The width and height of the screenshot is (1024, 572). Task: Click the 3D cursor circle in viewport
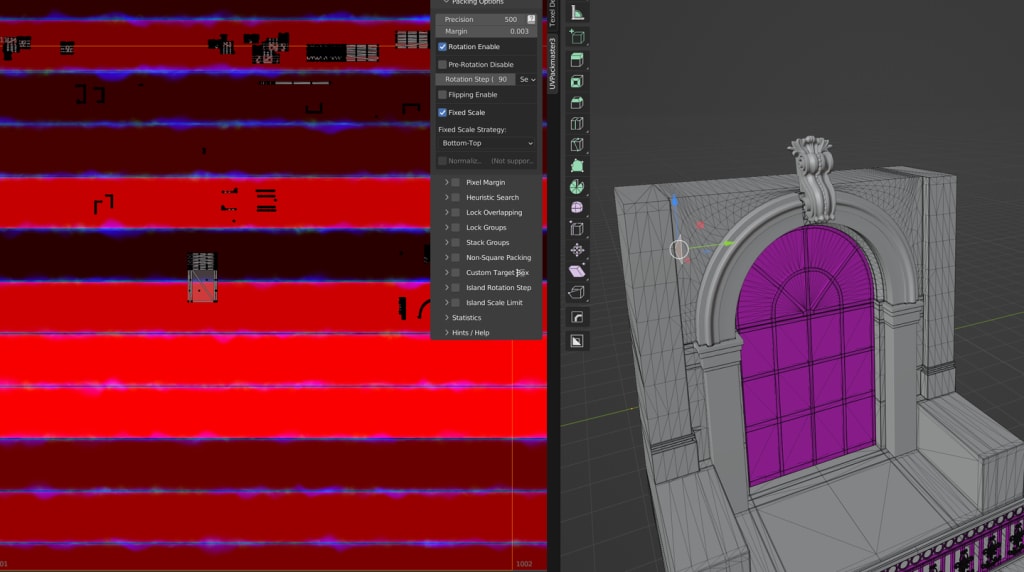click(x=679, y=249)
